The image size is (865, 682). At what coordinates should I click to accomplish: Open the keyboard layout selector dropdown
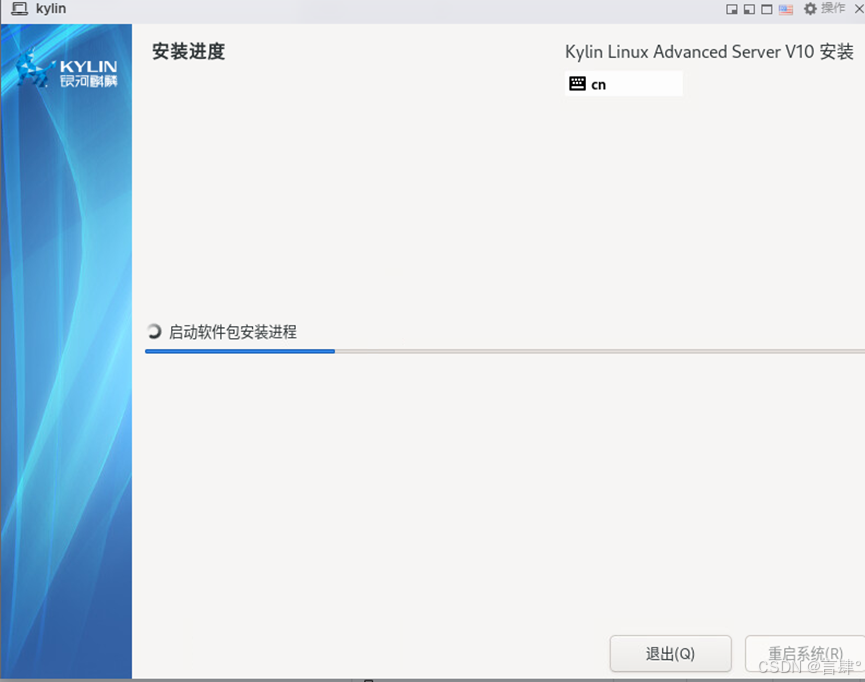[x=624, y=84]
